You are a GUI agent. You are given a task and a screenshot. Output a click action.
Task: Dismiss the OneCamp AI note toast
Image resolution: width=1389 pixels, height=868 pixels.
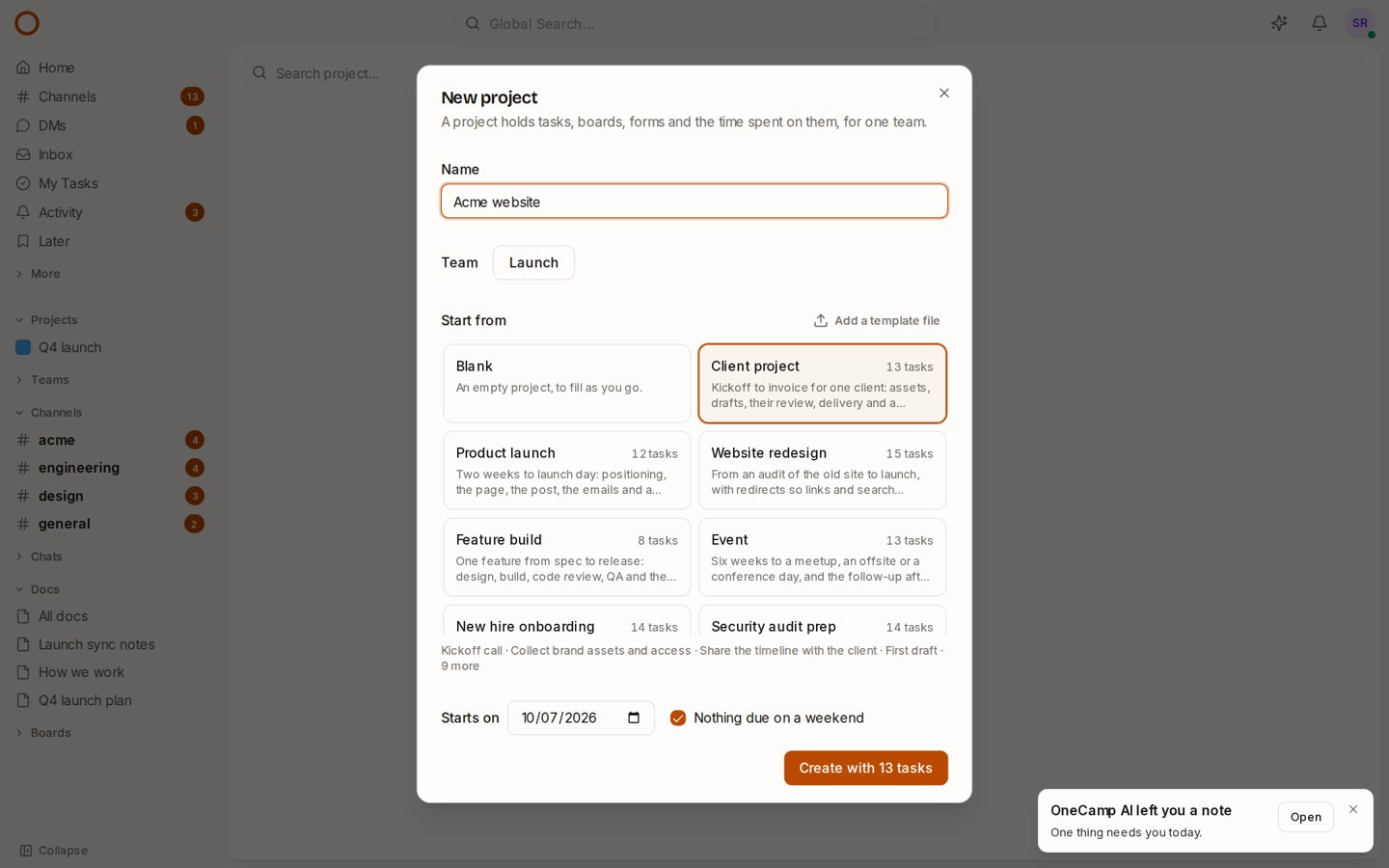pyautogui.click(x=1353, y=809)
